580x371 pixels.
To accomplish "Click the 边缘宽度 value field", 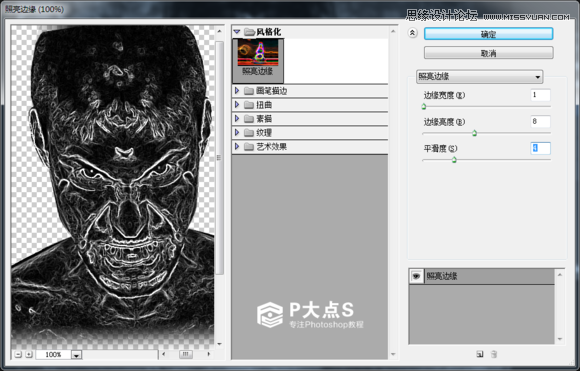I will click(540, 95).
